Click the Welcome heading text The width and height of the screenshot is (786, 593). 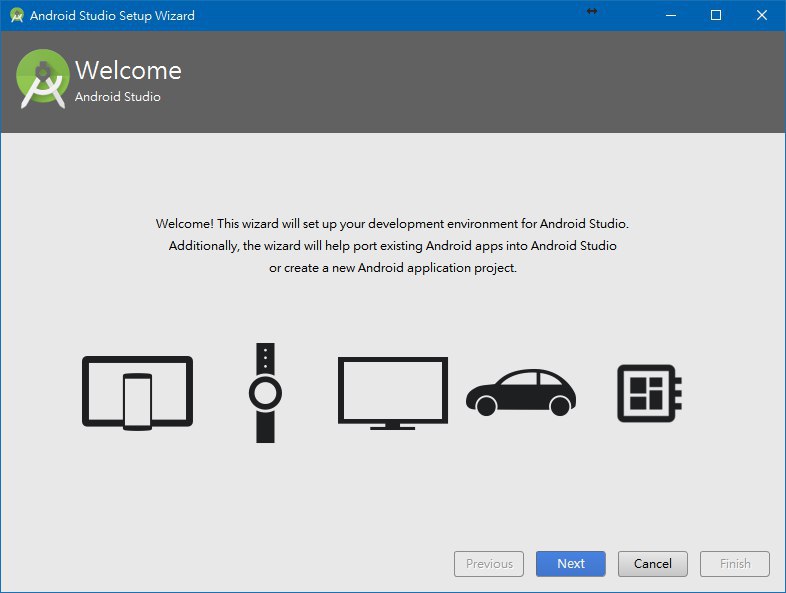128,71
